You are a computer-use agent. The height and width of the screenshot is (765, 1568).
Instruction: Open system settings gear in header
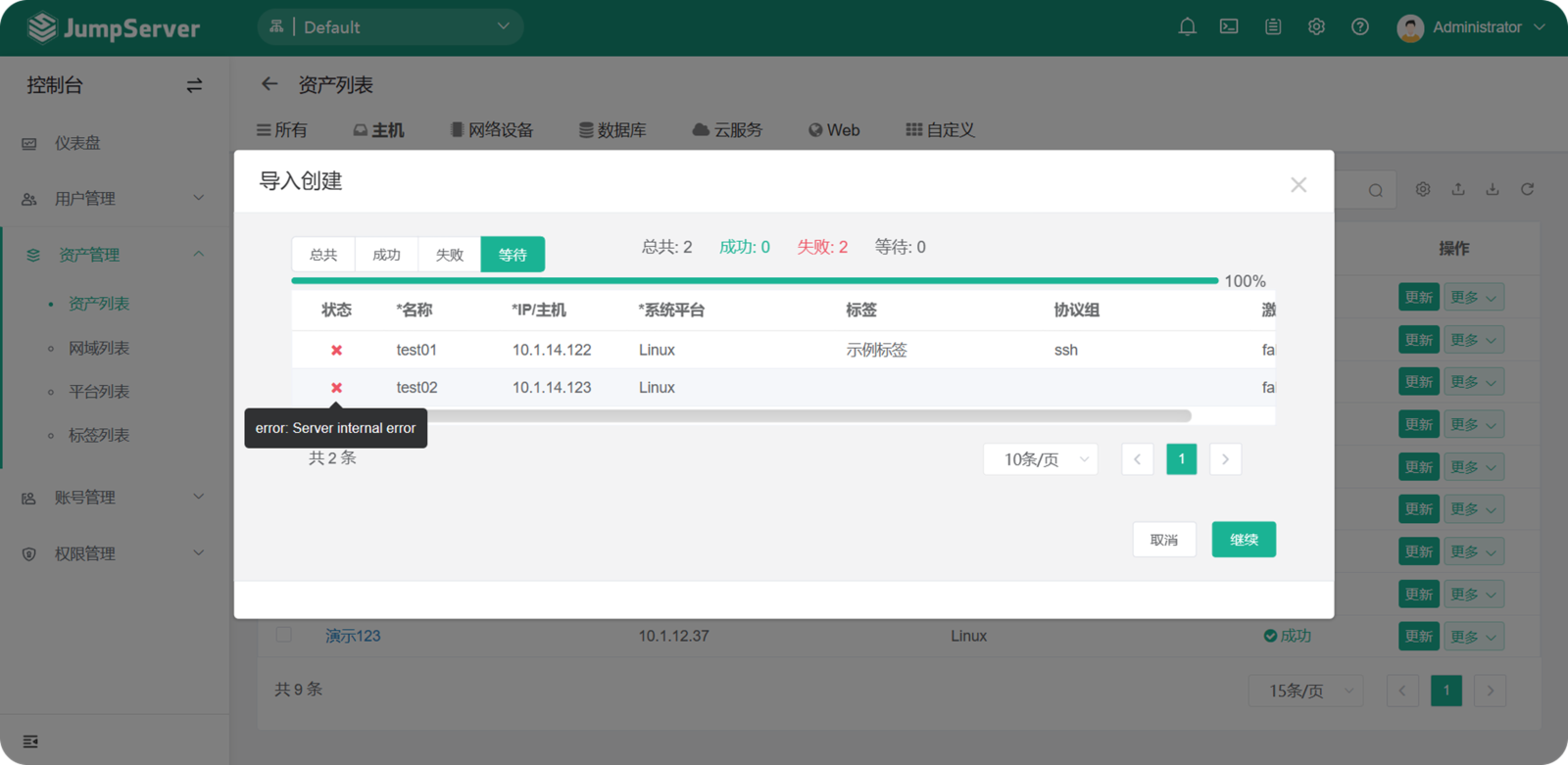pyautogui.click(x=1316, y=26)
